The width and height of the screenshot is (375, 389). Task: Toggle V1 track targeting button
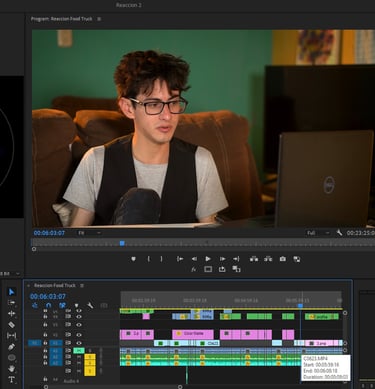56,343
